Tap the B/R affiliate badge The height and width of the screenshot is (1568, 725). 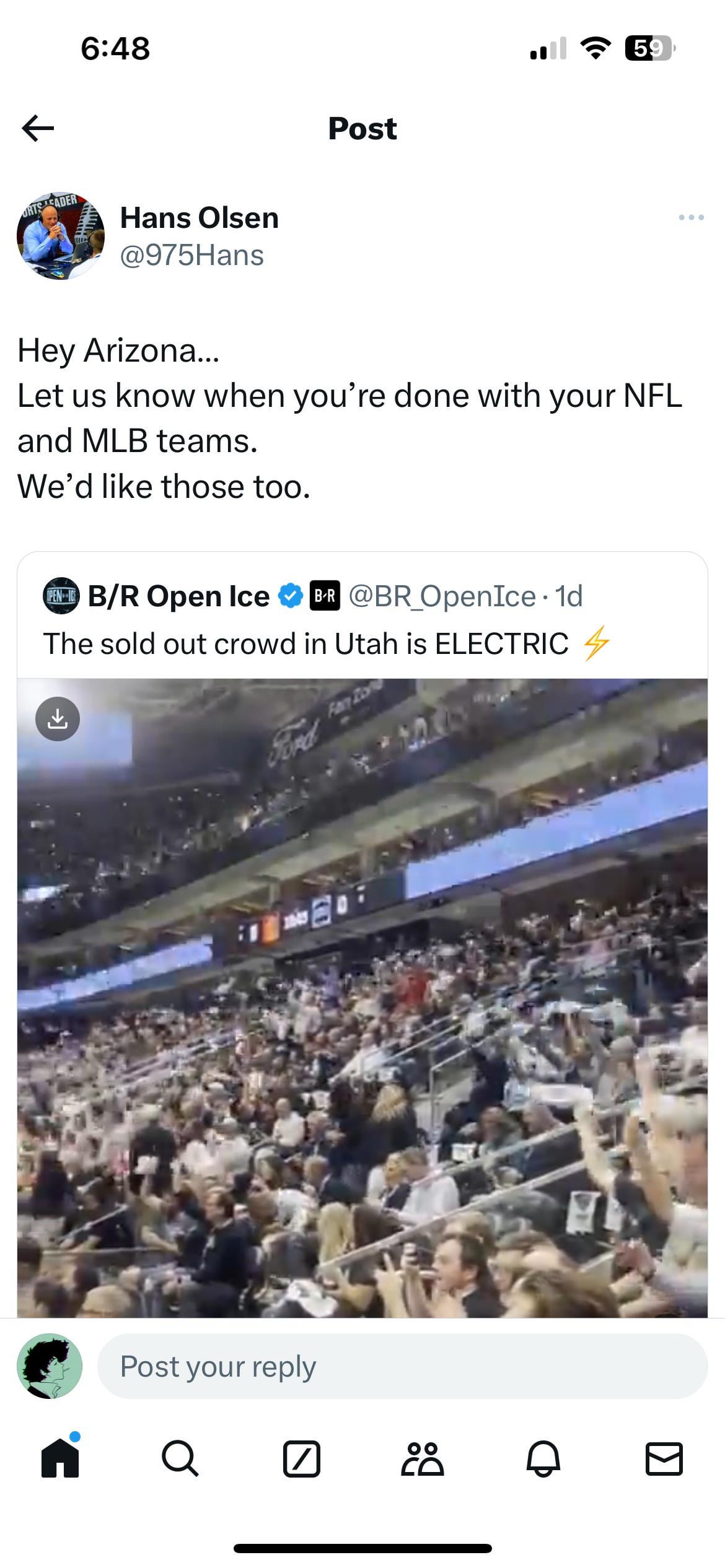click(x=325, y=596)
